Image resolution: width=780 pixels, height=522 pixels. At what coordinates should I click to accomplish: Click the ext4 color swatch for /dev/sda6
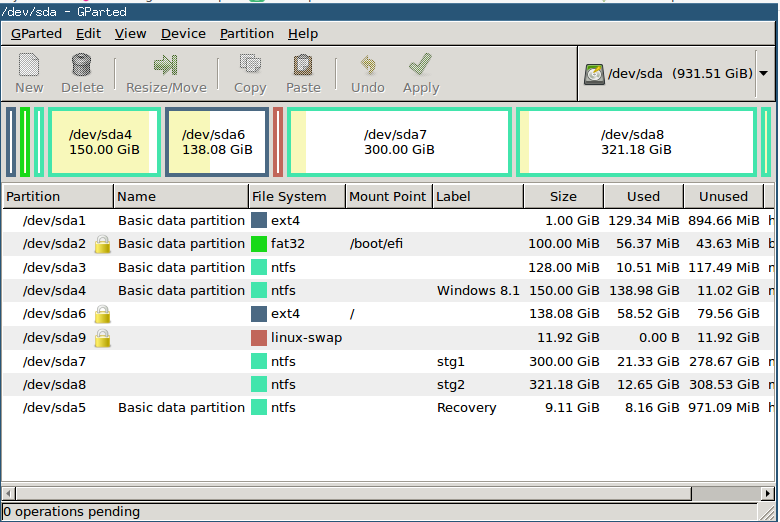pos(259,314)
